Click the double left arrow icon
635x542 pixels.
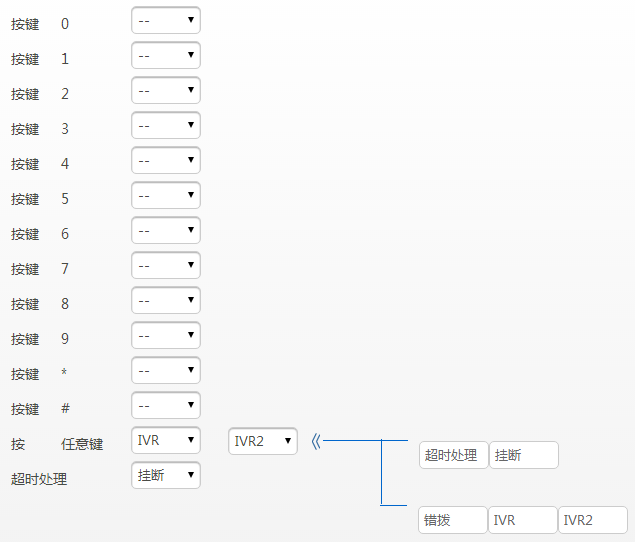pyautogui.click(x=315, y=441)
